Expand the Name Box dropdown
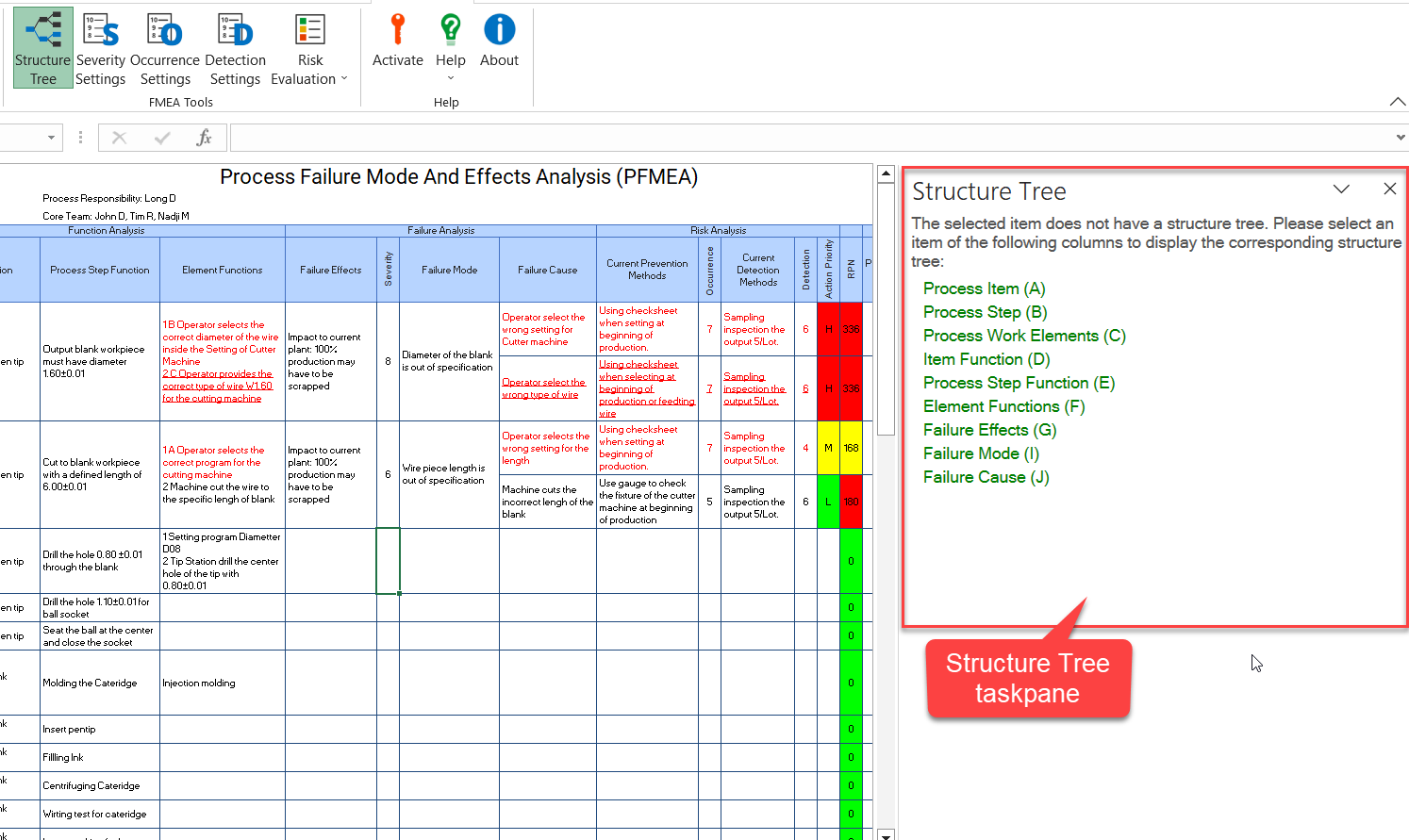 51,139
